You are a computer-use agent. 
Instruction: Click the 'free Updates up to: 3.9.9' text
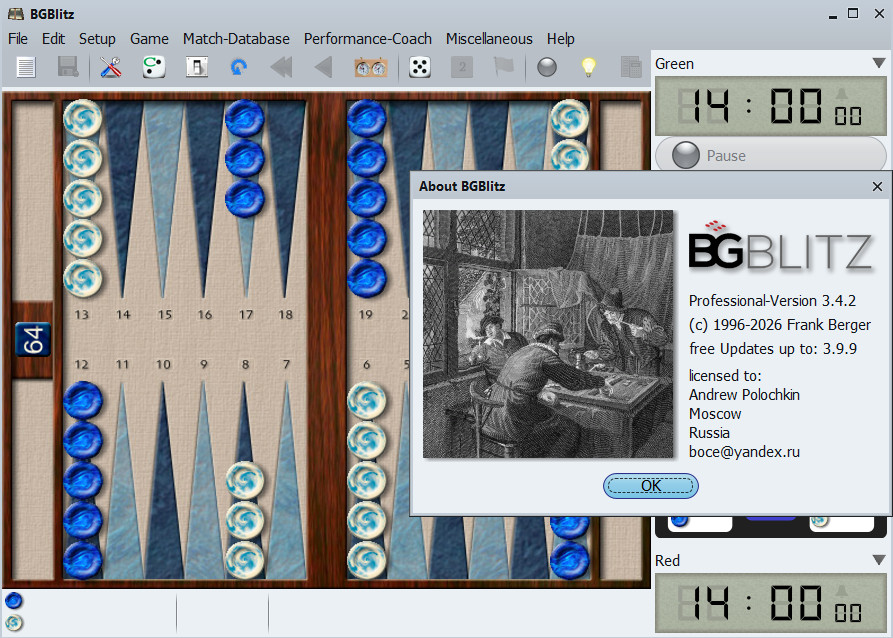click(773, 349)
